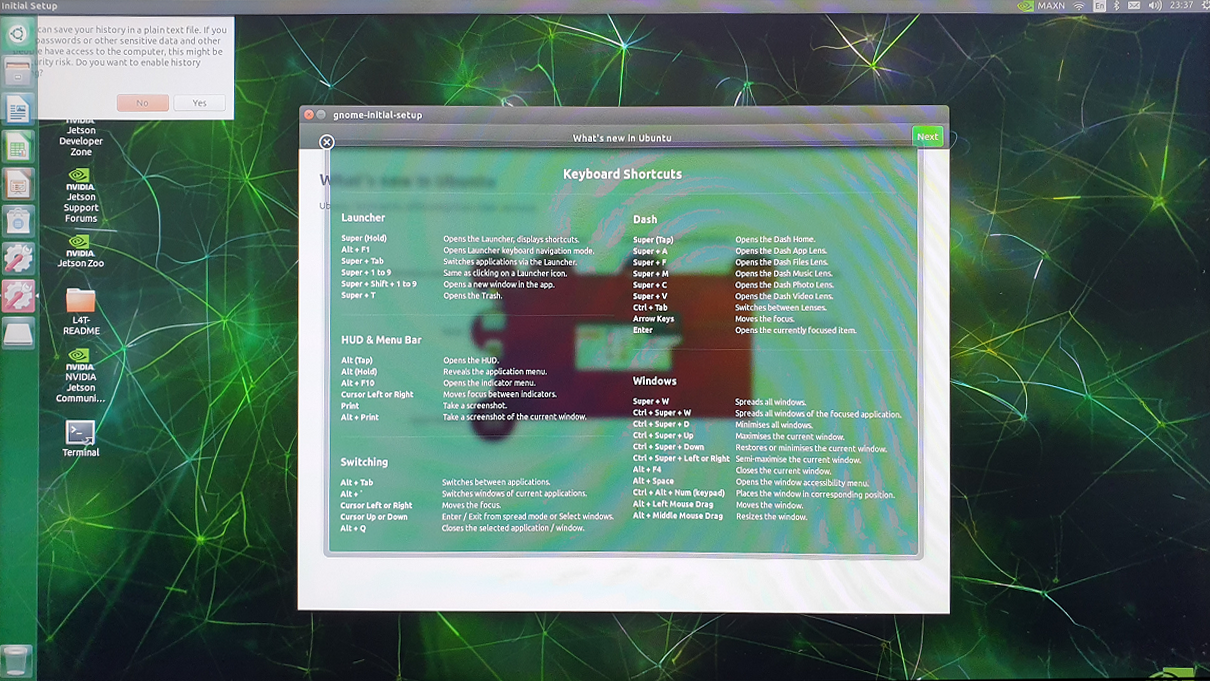Click 'Opens the Dash Home.' description text
The width and height of the screenshot is (1210, 681).
pyautogui.click(x=775, y=239)
